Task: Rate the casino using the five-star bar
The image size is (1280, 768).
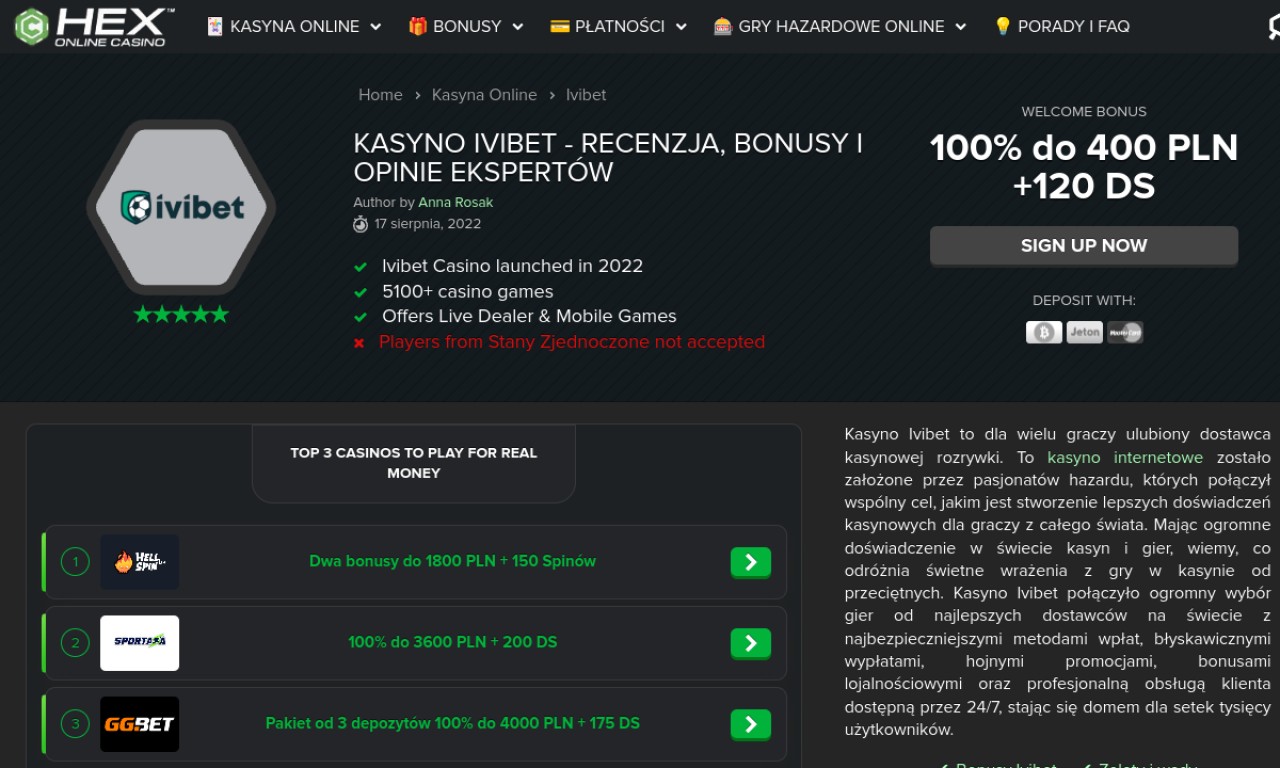Action: click(181, 314)
